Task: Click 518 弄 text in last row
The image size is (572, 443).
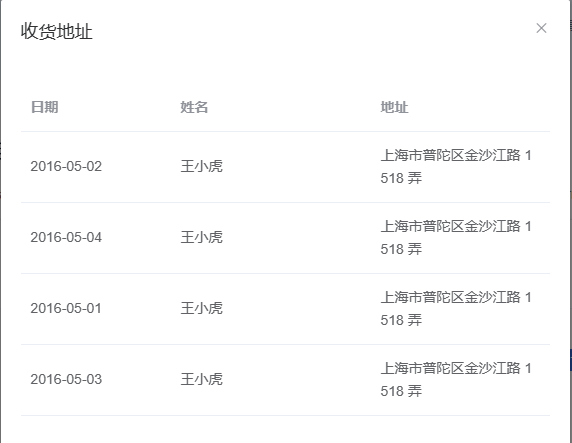Action: point(401,392)
